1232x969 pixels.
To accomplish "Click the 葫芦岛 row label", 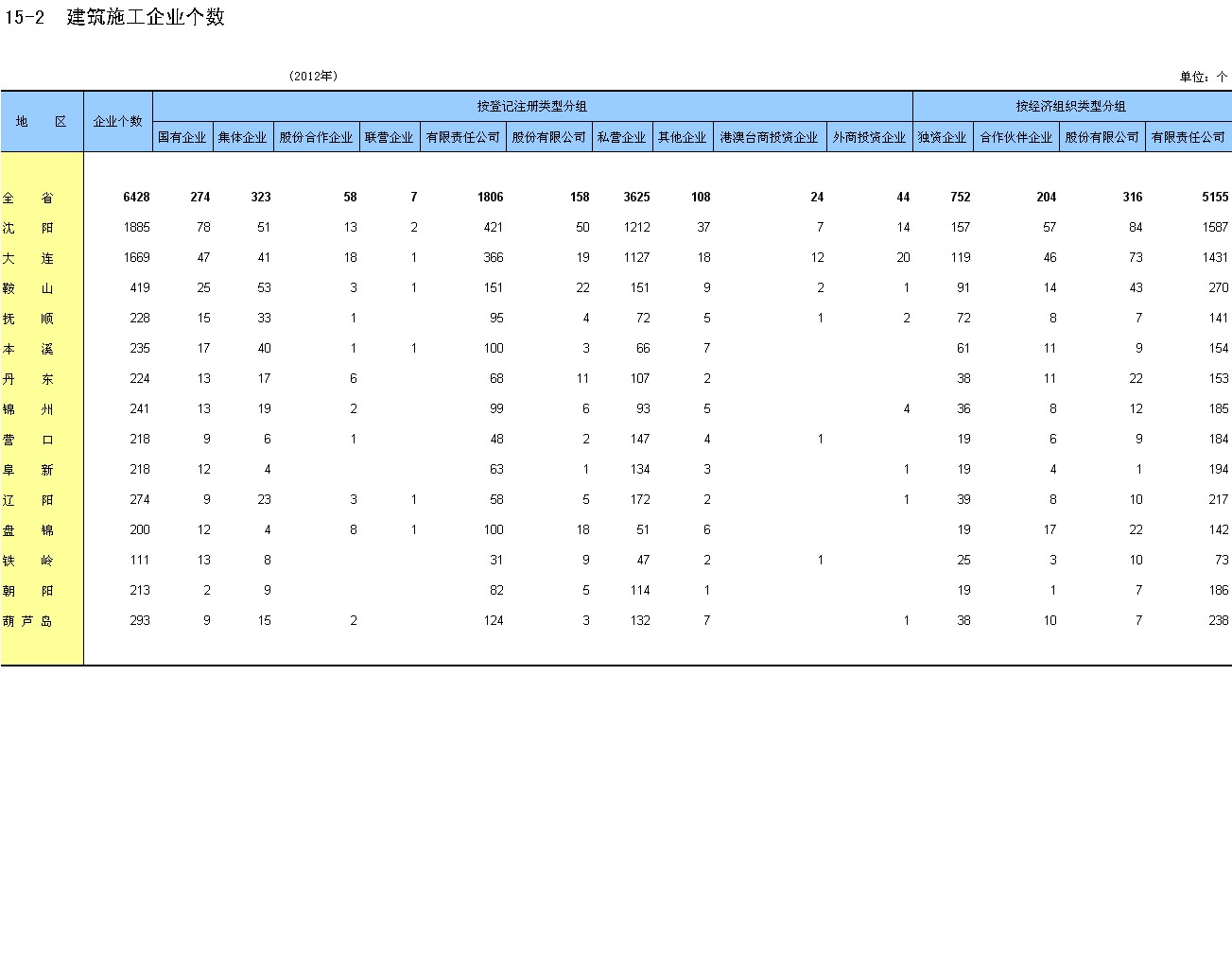I will click(27, 621).
